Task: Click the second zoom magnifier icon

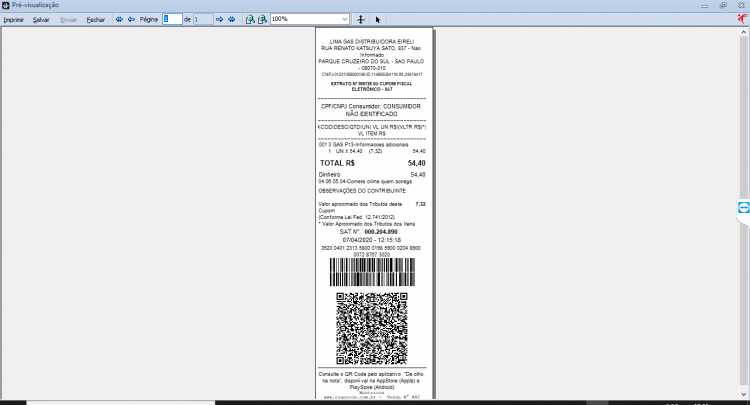Action: point(262,20)
